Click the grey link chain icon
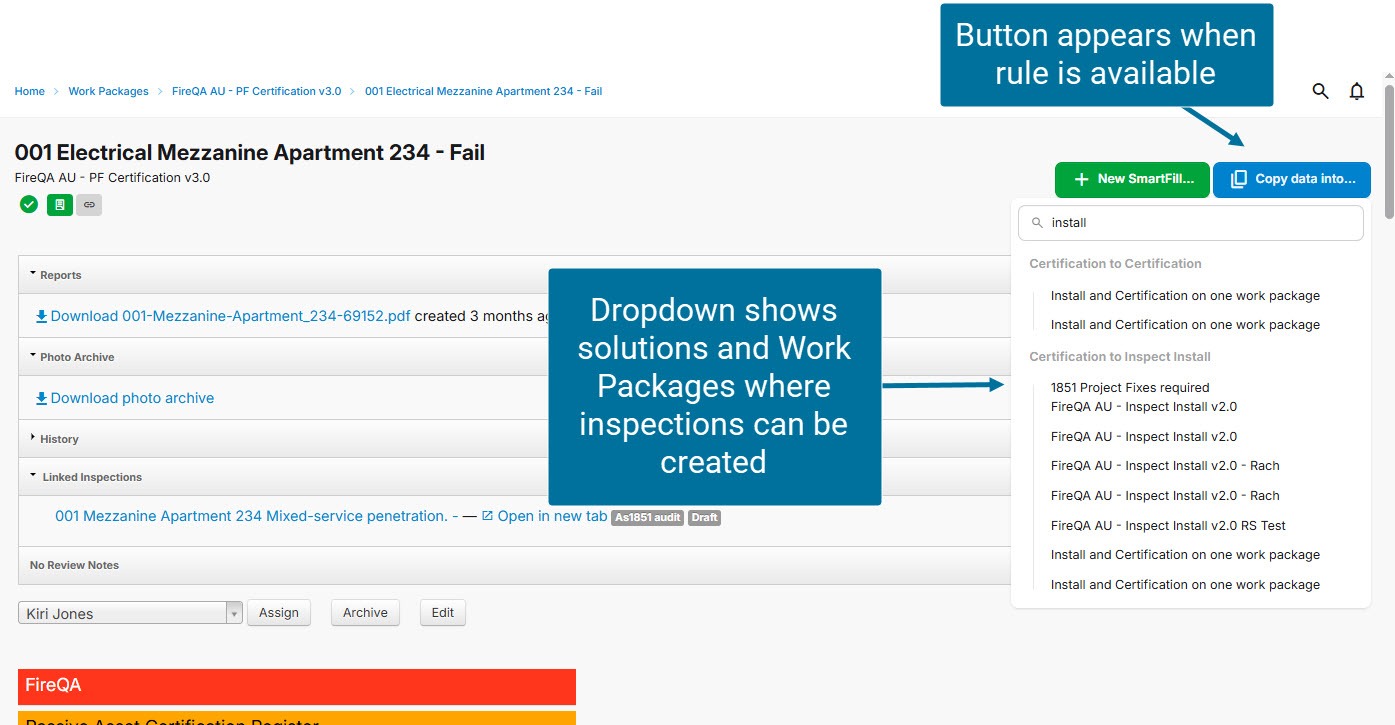 pyautogui.click(x=89, y=204)
